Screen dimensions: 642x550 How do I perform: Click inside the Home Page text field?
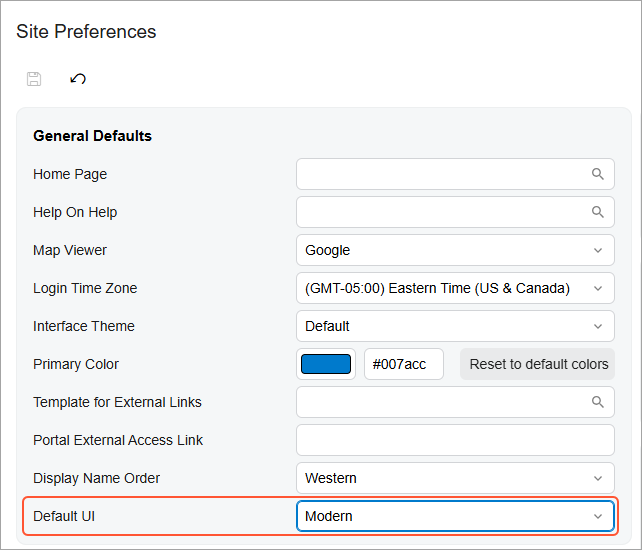440,174
